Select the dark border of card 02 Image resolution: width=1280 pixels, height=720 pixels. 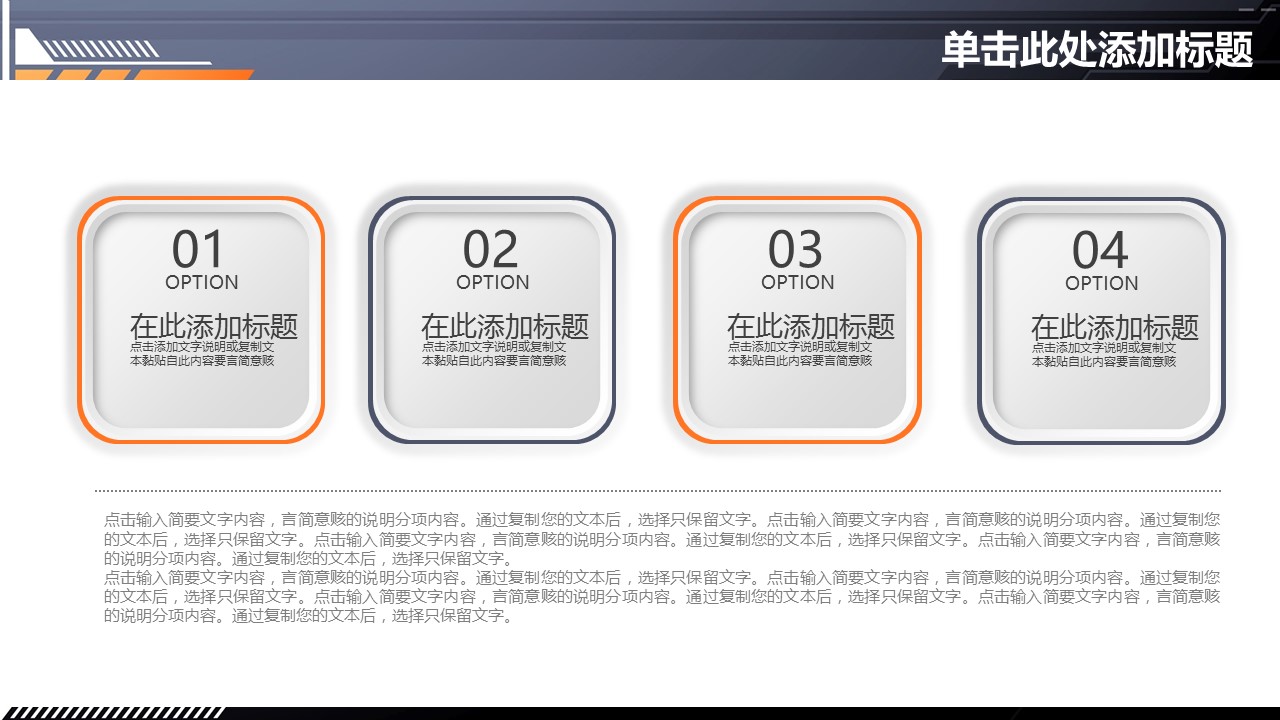coord(371,320)
